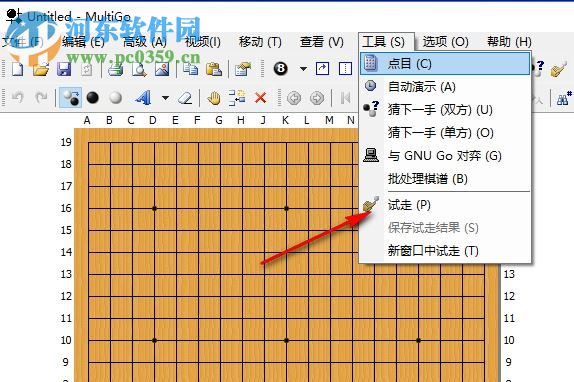
Task: Select the hand pass tool
Action: 214,98
